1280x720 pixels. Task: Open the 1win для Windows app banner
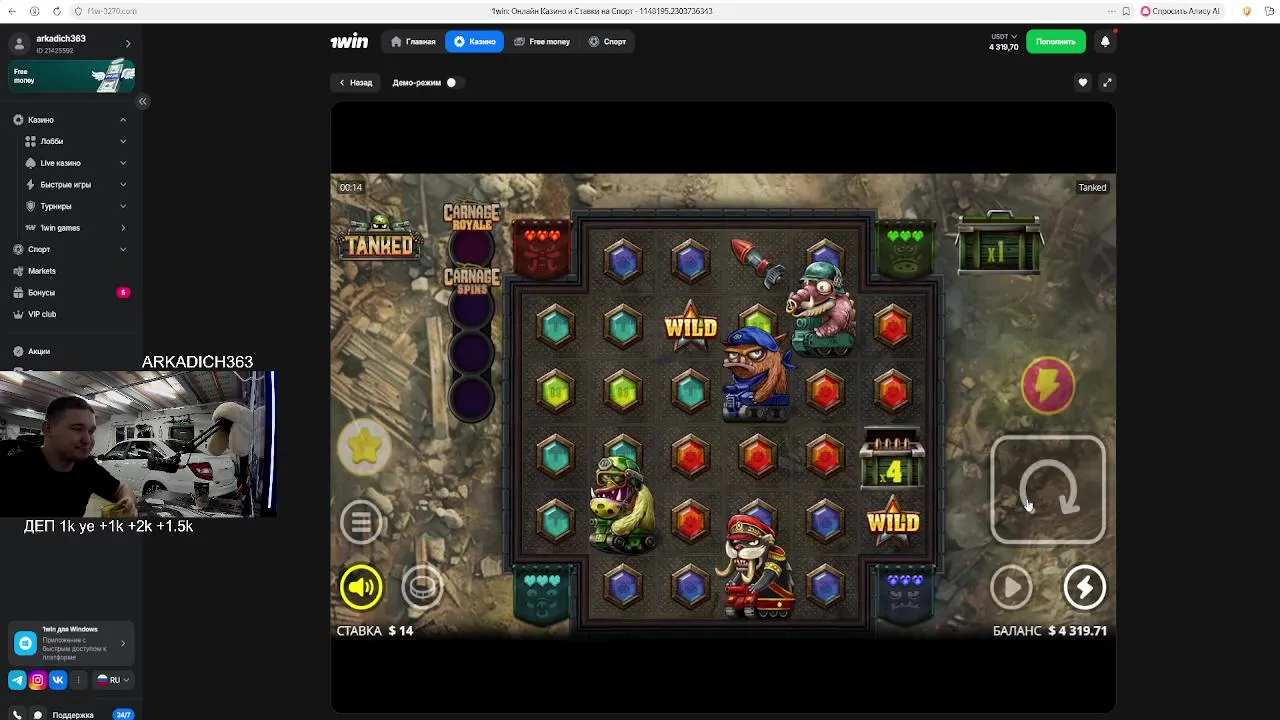[x=70, y=644]
